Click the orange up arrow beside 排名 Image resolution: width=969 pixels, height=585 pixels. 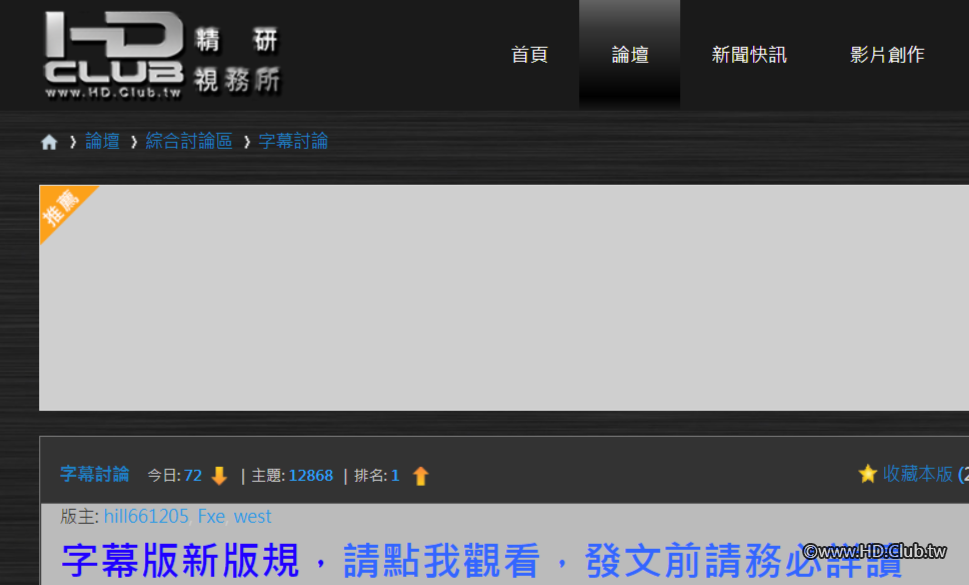coord(421,476)
